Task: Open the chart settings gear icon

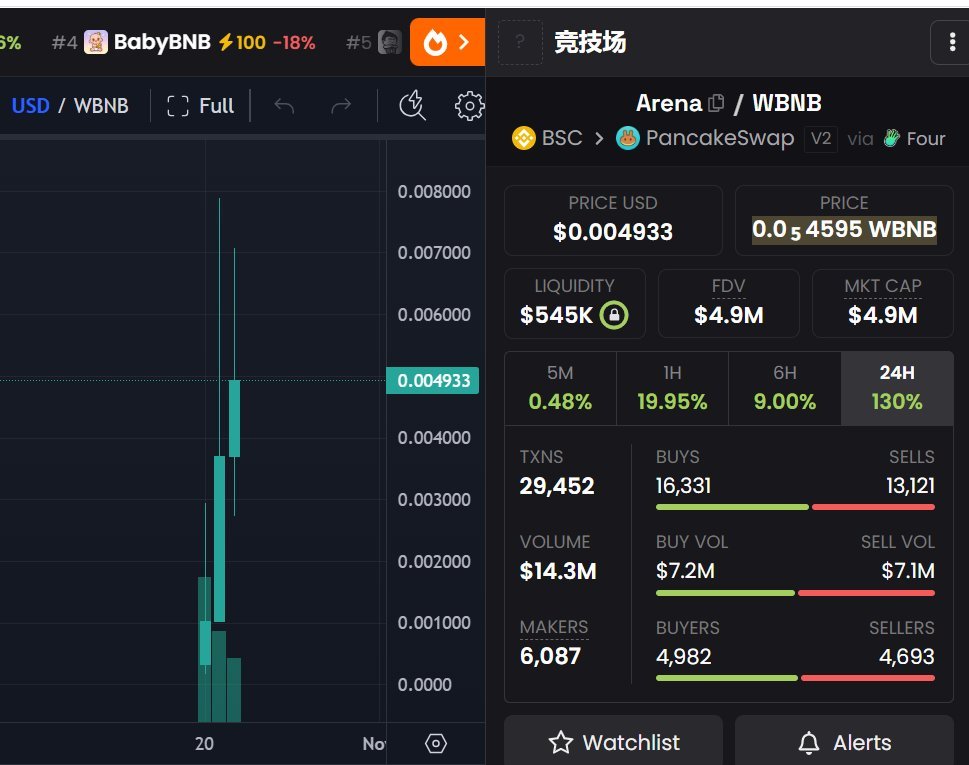Action: pos(468,105)
